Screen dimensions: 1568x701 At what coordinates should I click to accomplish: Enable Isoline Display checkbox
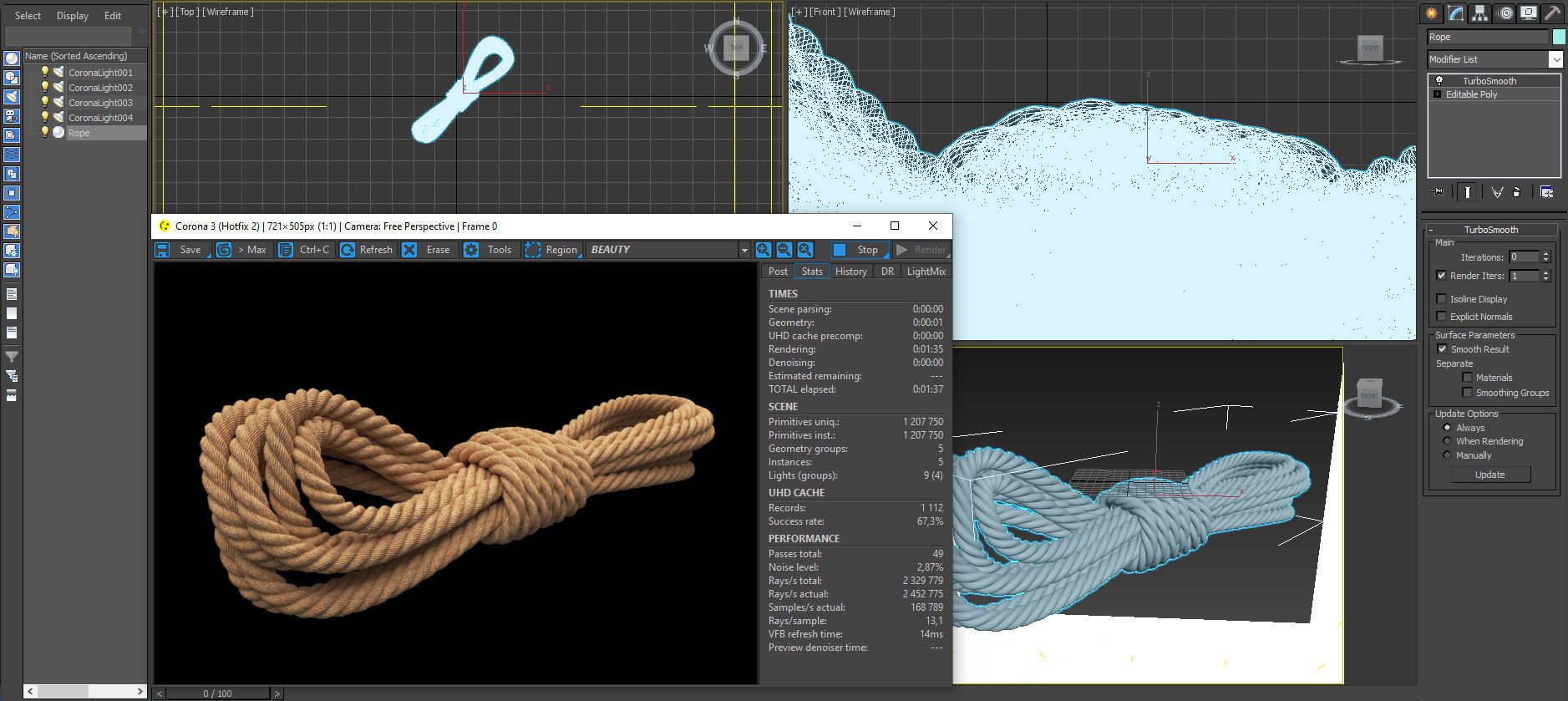pos(1442,298)
